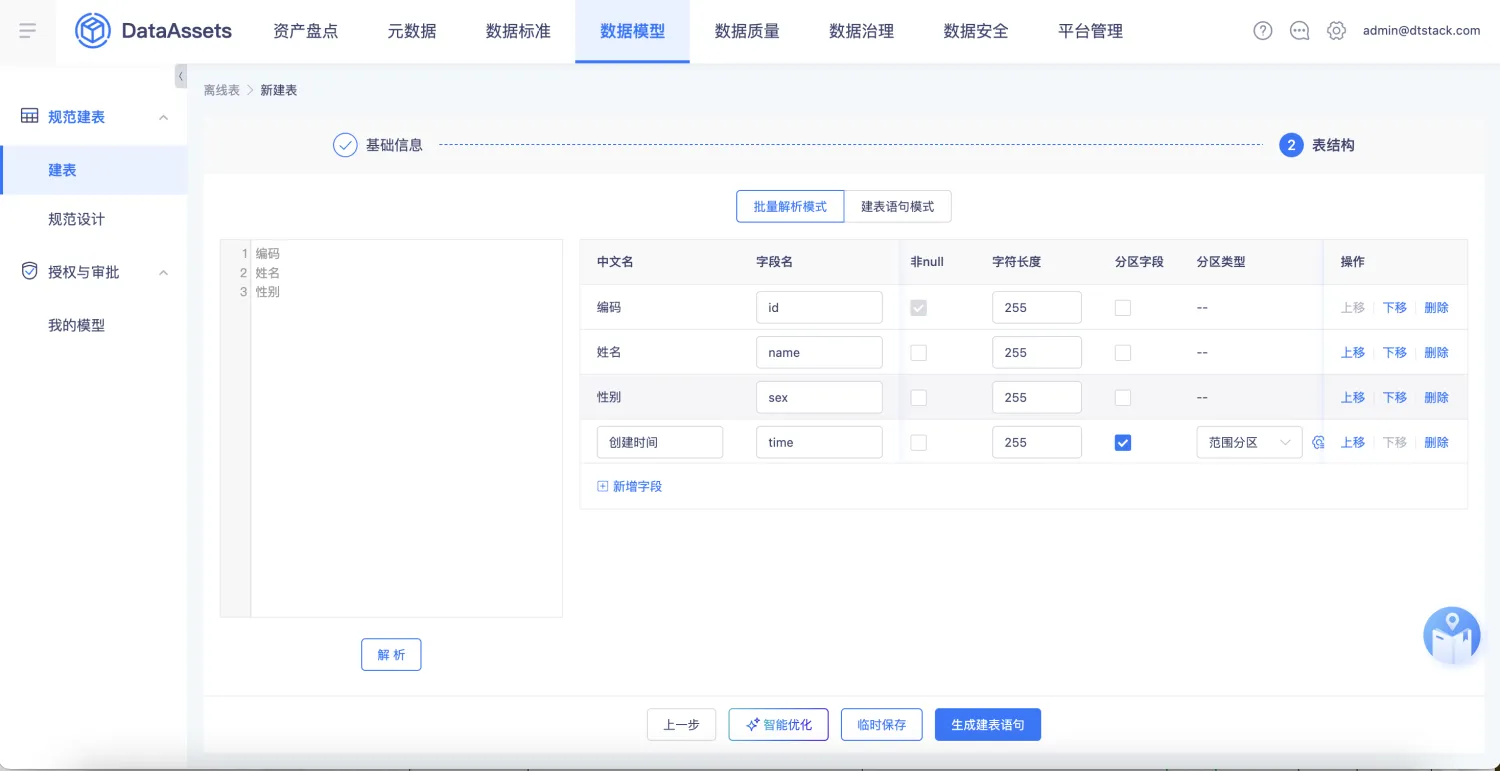Select the 数据模型 top menu
The image size is (1500, 771).
click(x=632, y=31)
